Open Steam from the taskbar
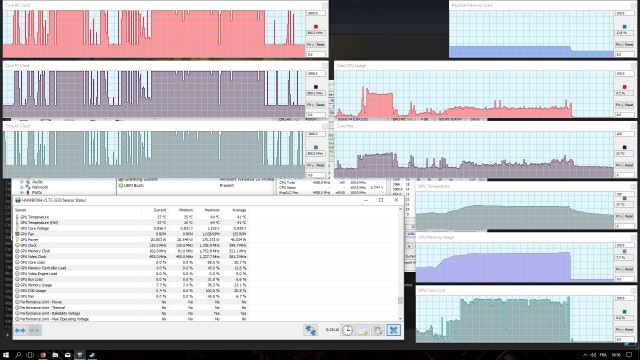Viewport: 640px width, 360px height. tap(92, 355)
